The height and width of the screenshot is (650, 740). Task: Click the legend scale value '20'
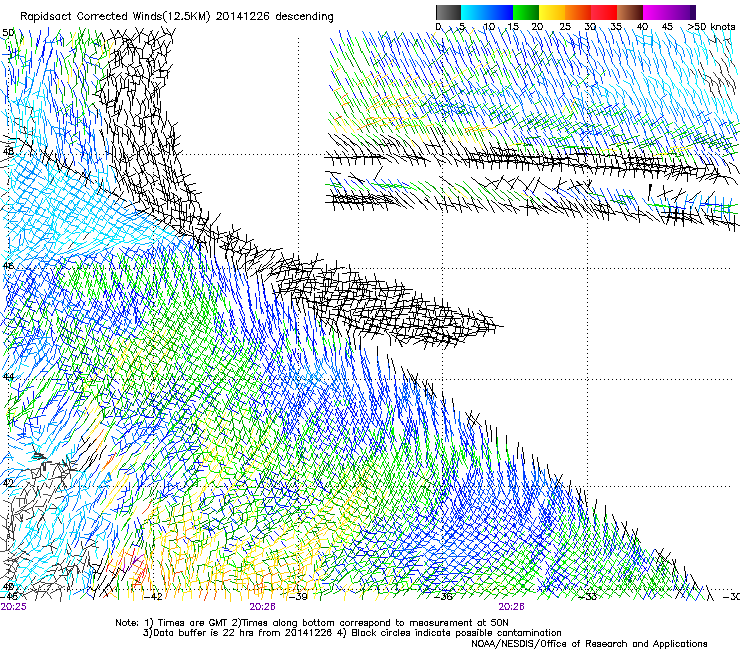pyautogui.click(x=537, y=26)
